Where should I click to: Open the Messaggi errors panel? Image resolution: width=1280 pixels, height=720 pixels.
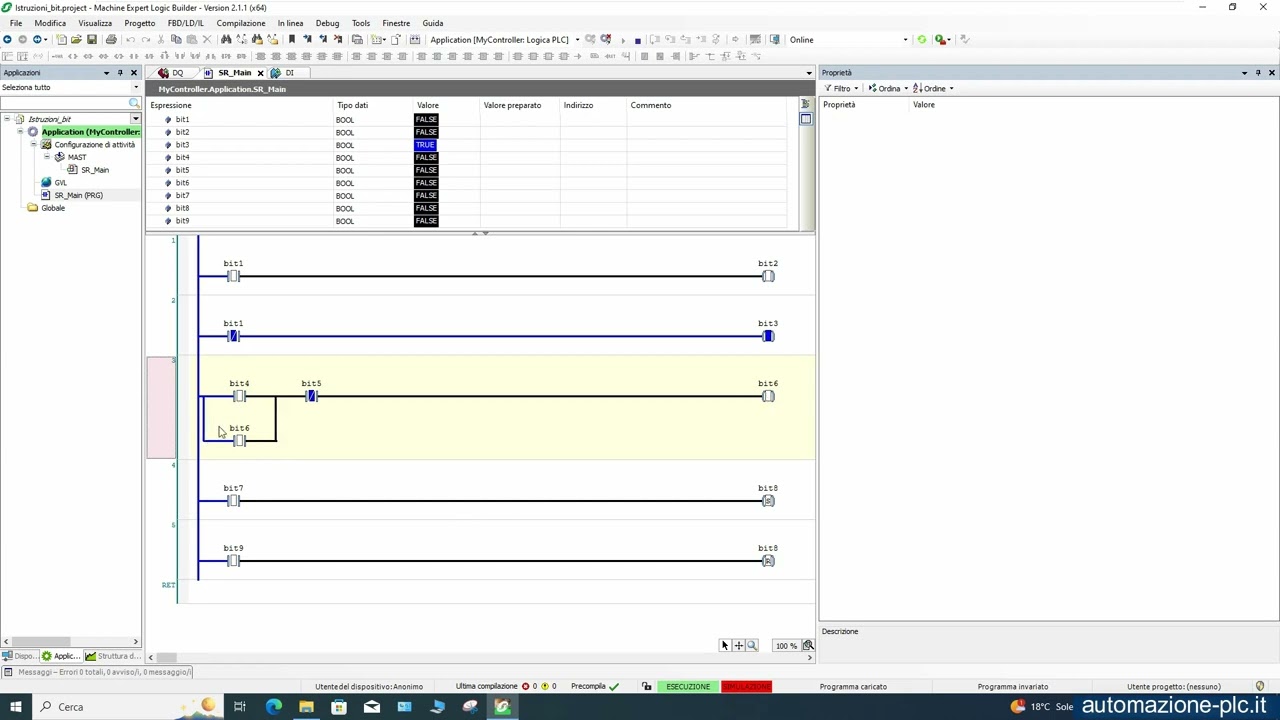point(98,672)
